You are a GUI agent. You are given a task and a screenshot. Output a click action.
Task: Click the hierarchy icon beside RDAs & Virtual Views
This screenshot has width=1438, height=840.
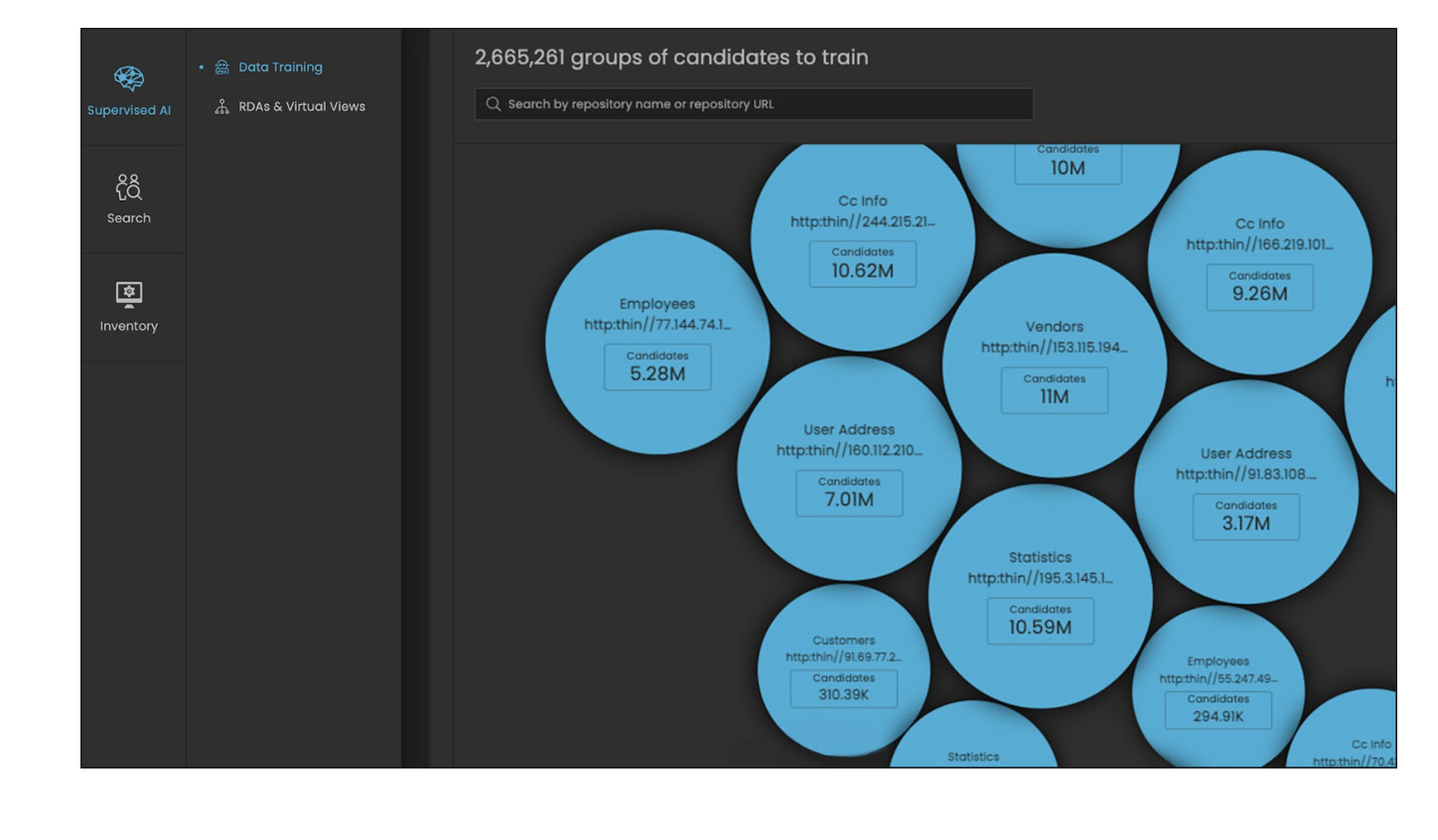220,106
